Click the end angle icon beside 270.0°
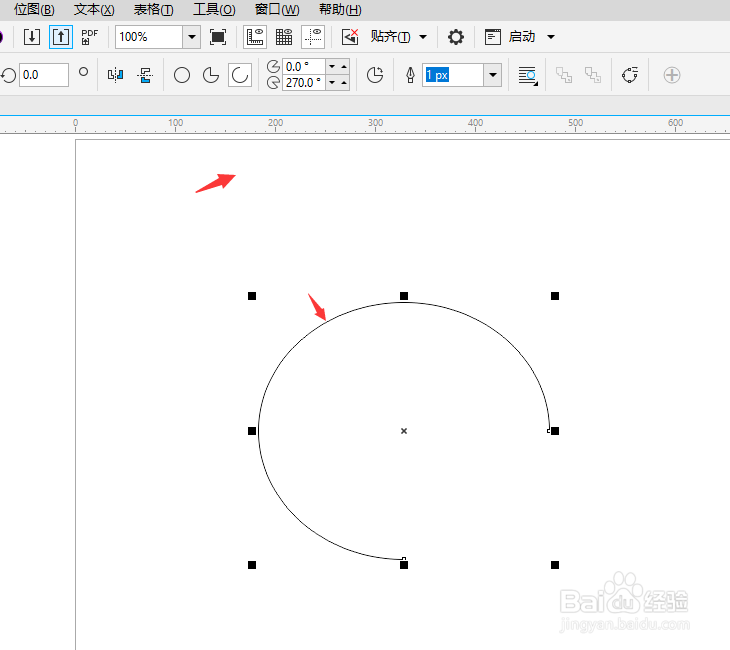Screen dimensions: 730x650 coord(273,83)
